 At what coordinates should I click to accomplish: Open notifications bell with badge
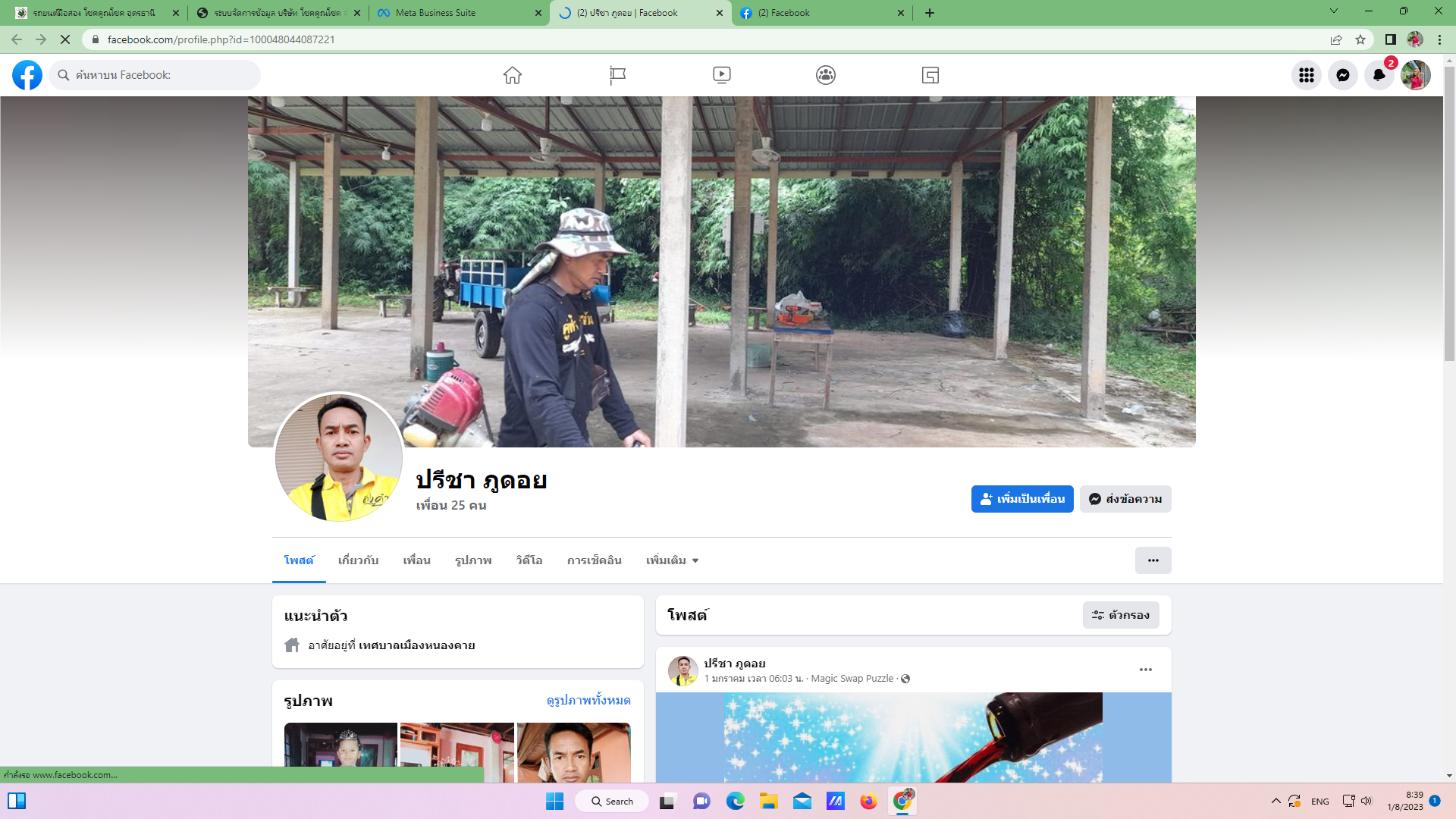[1379, 75]
